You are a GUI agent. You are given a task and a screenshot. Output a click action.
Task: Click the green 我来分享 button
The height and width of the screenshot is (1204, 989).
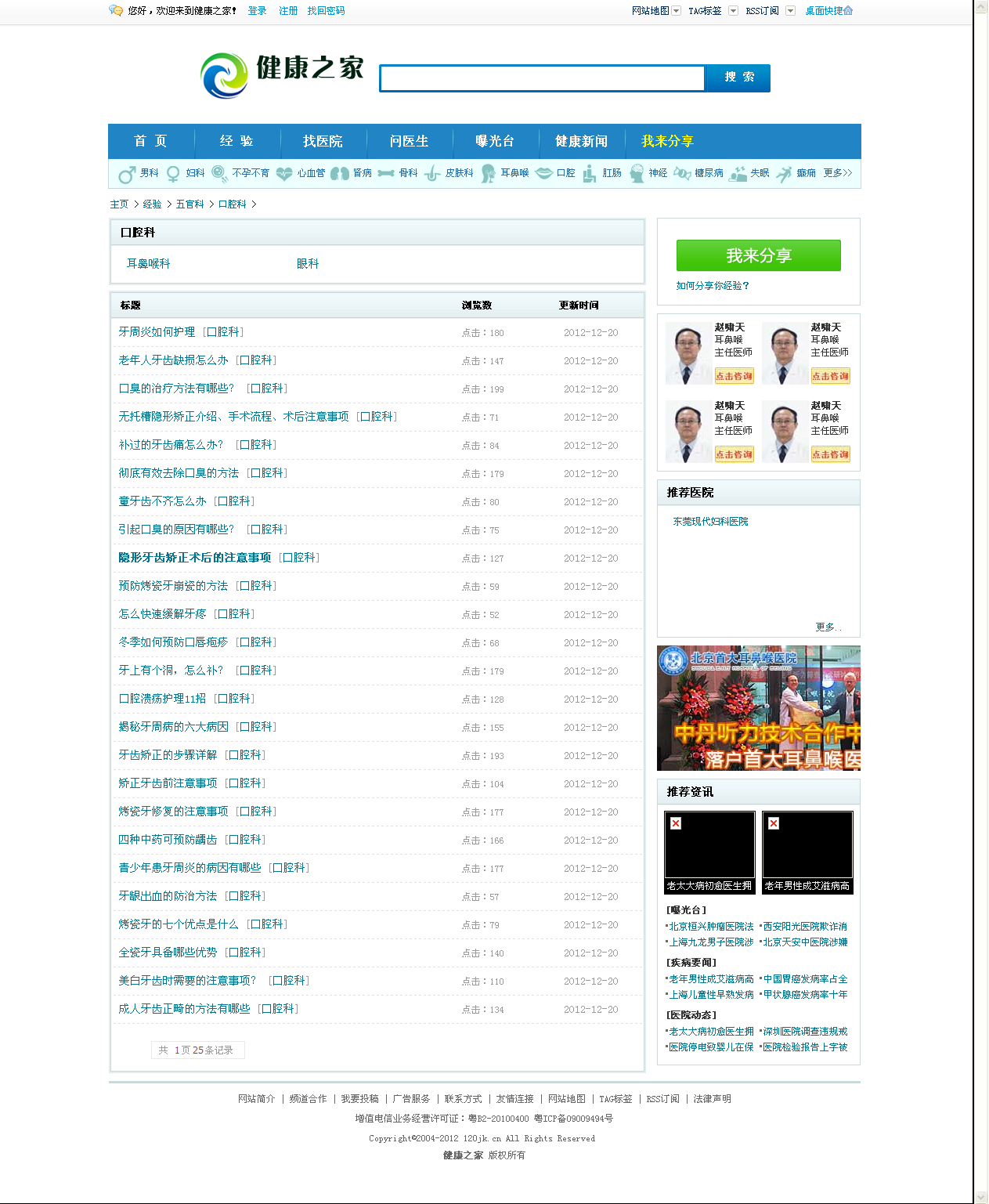pyautogui.click(x=758, y=255)
